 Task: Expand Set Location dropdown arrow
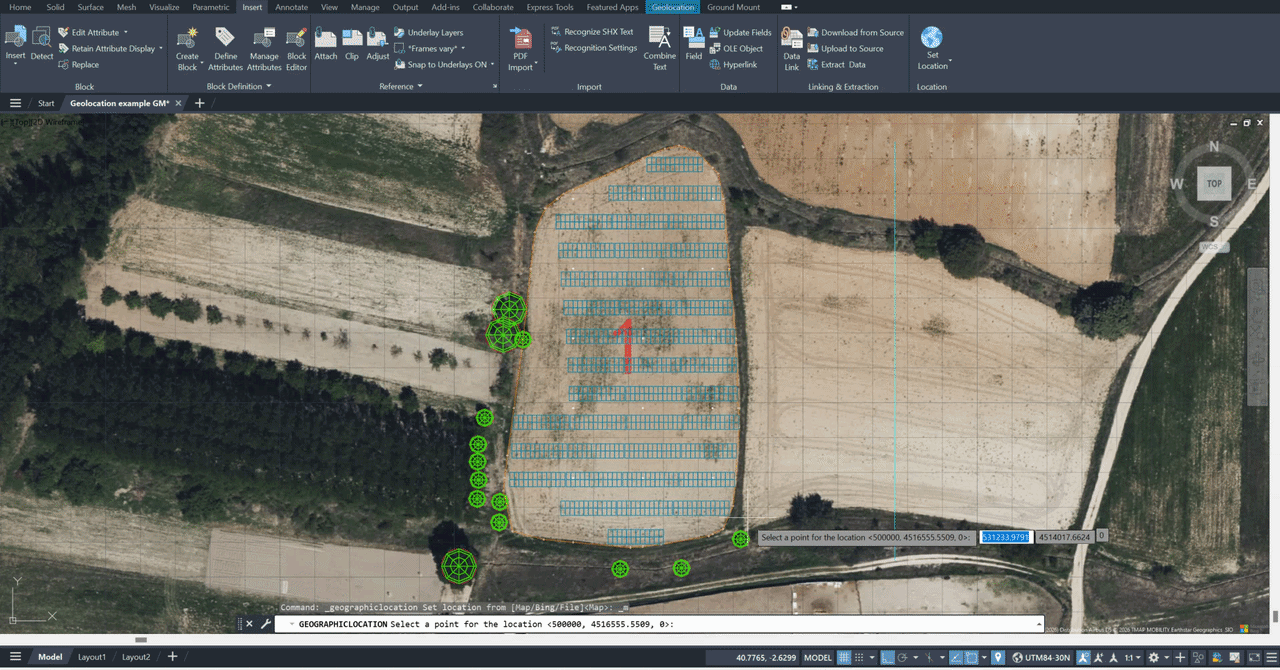[x=950, y=61]
